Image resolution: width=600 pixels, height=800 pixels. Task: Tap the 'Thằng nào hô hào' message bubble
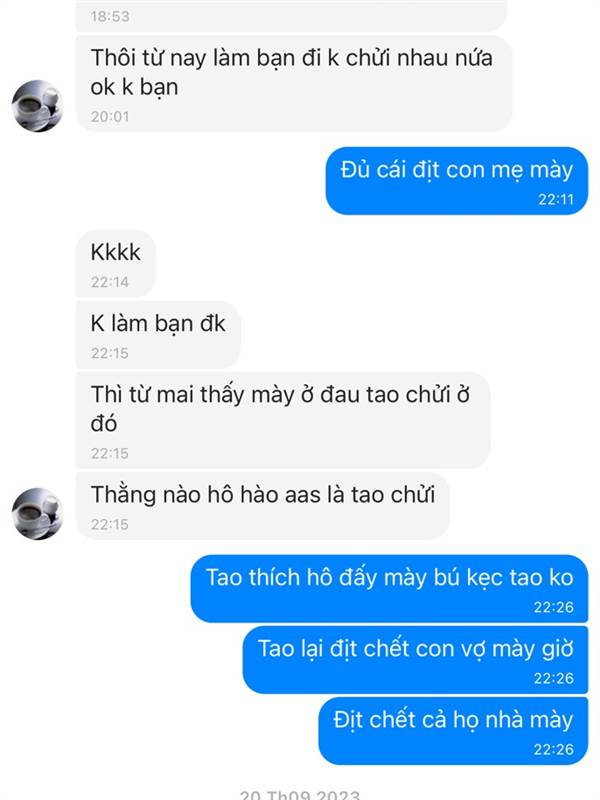tap(263, 506)
